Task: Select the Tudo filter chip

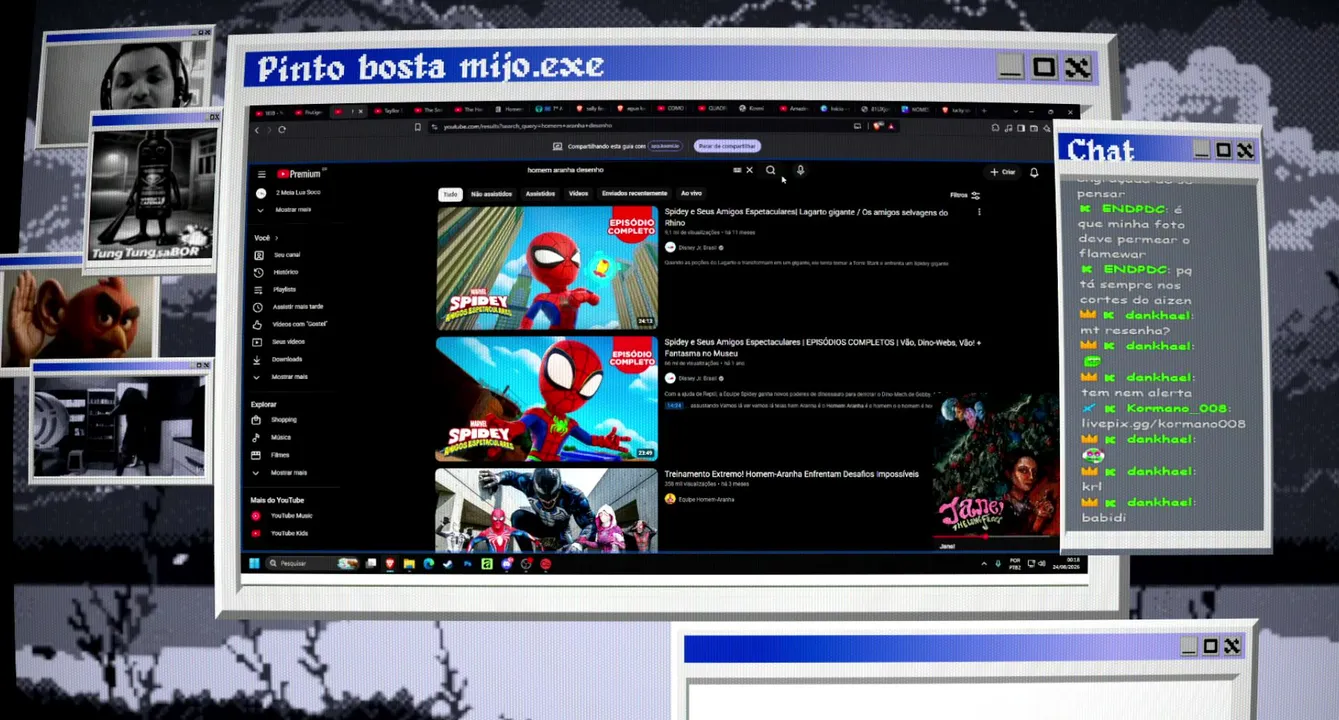Action: tap(450, 193)
